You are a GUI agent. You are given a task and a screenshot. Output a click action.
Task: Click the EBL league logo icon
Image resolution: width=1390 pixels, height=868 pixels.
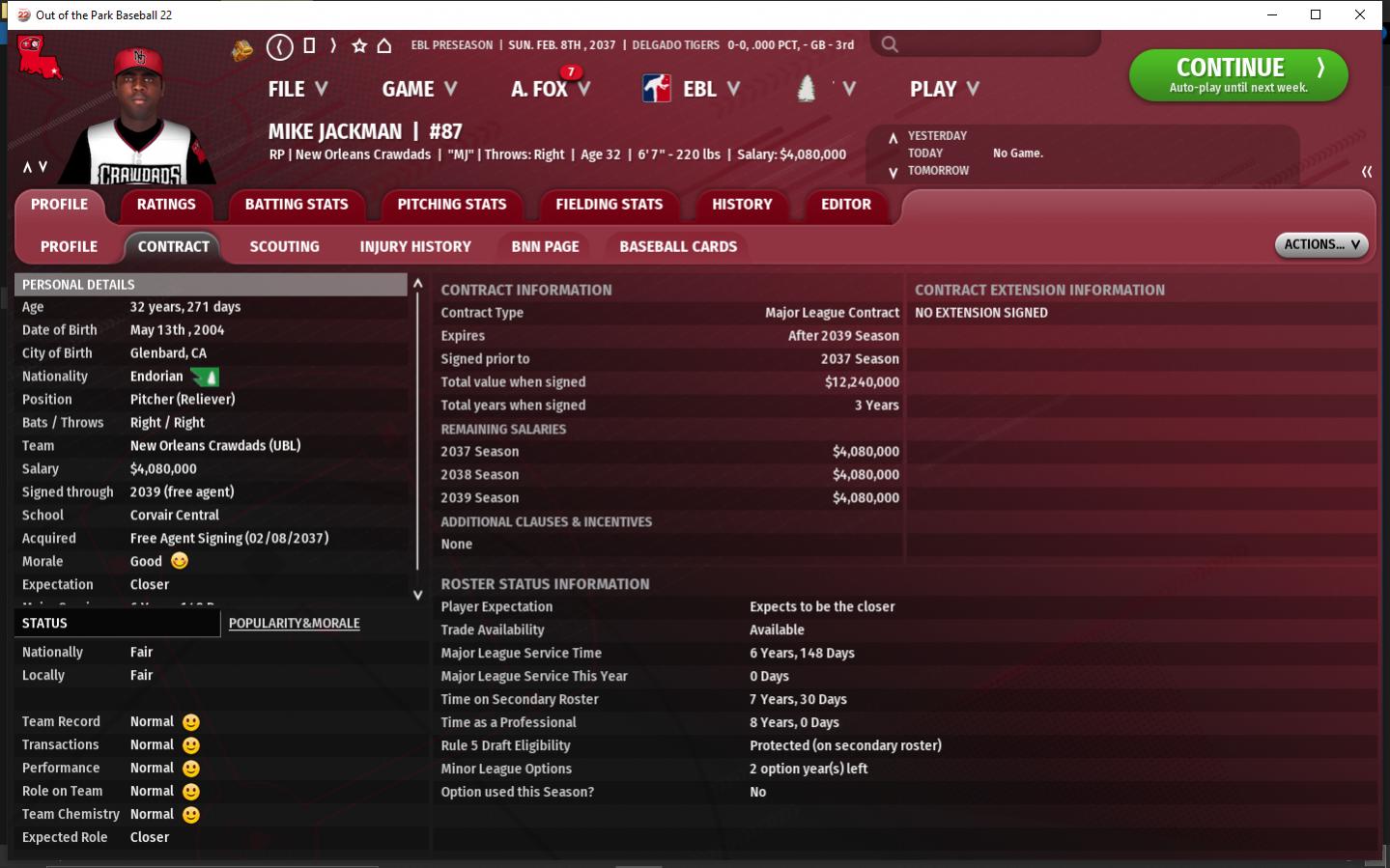(657, 89)
